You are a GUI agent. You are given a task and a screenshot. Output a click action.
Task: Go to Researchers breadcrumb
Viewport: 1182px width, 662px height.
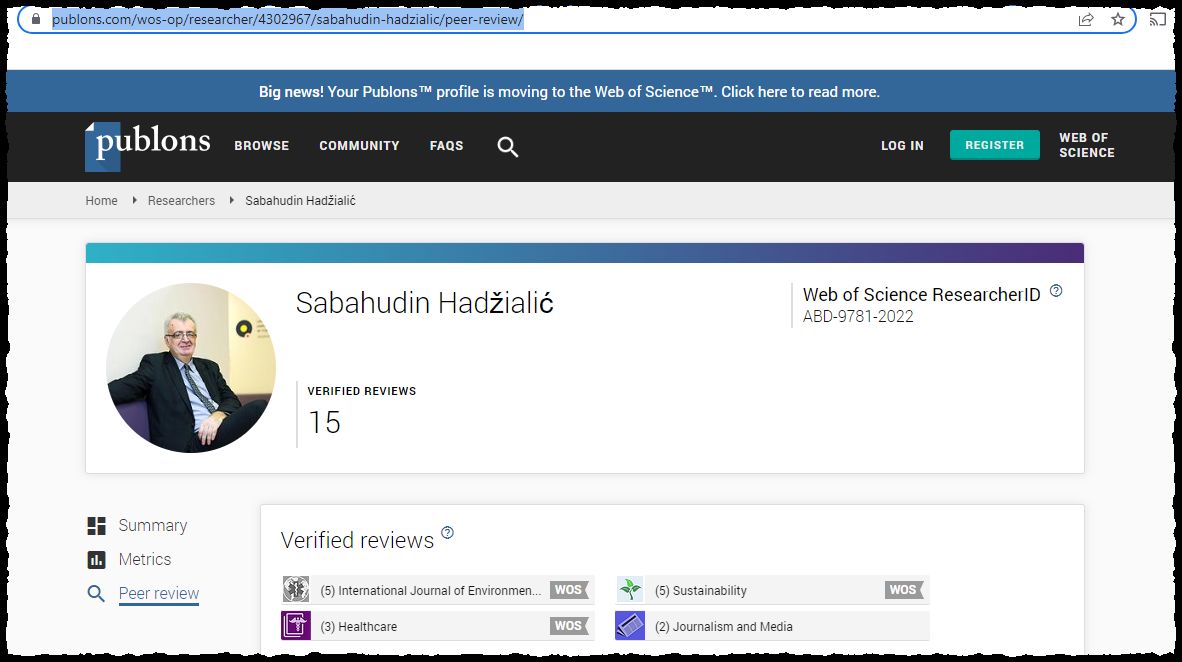coord(181,201)
